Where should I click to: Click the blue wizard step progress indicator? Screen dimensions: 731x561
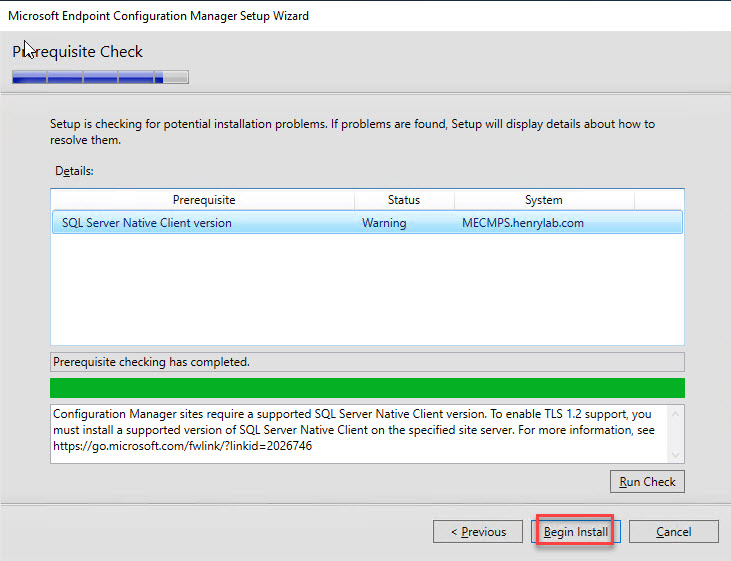[x=99, y=77]
